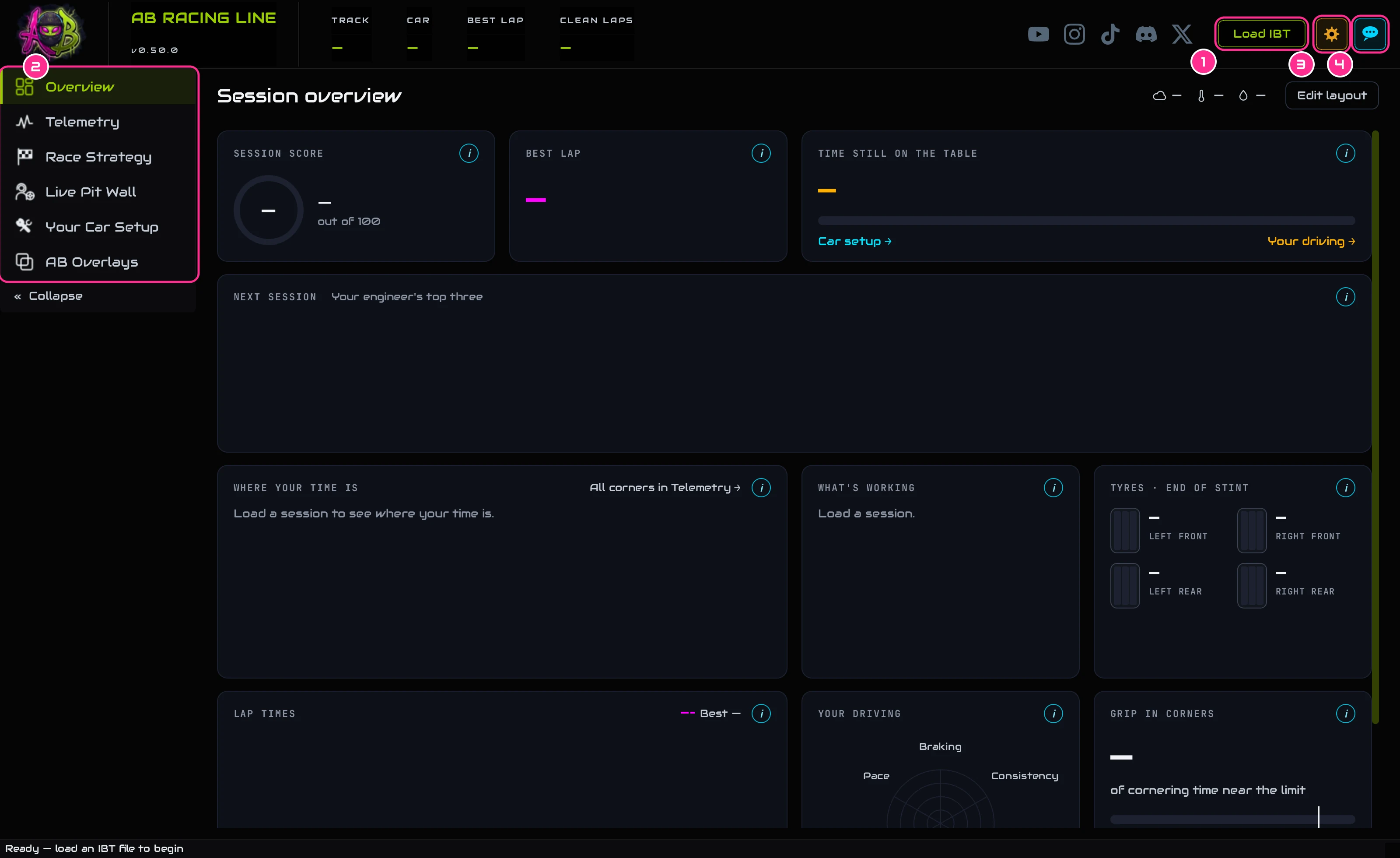This screenshot has height=858, width=1400.
Task: Click the AB ninja logo
Action: [x=52, y=32]
